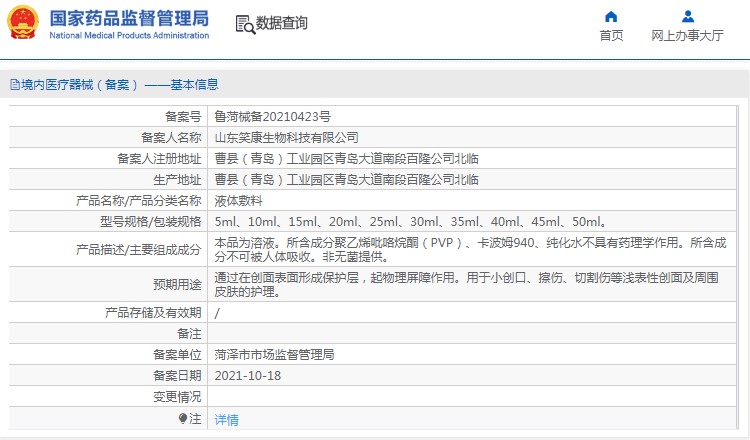
Task: Click the document icon before 境内医疗器械
Action: (x=15, y=85)
